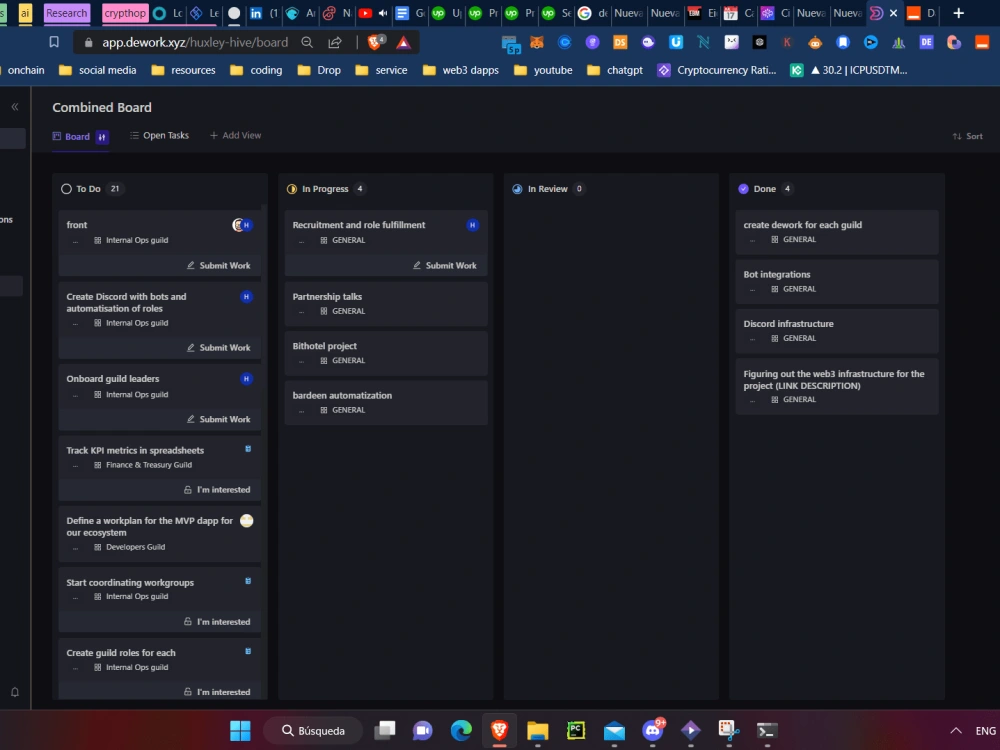
Task: Open the Discord infrastructure card
Action: pos(837,331)
